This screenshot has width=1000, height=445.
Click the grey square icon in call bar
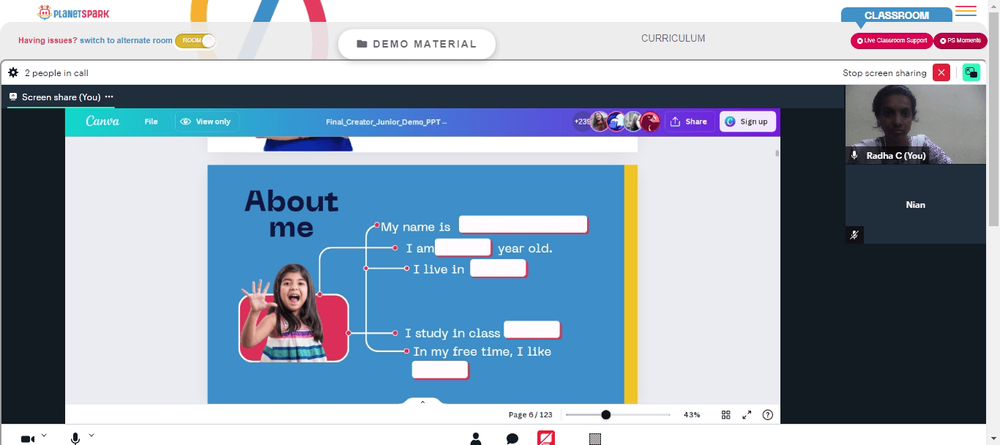click(595, 439)
